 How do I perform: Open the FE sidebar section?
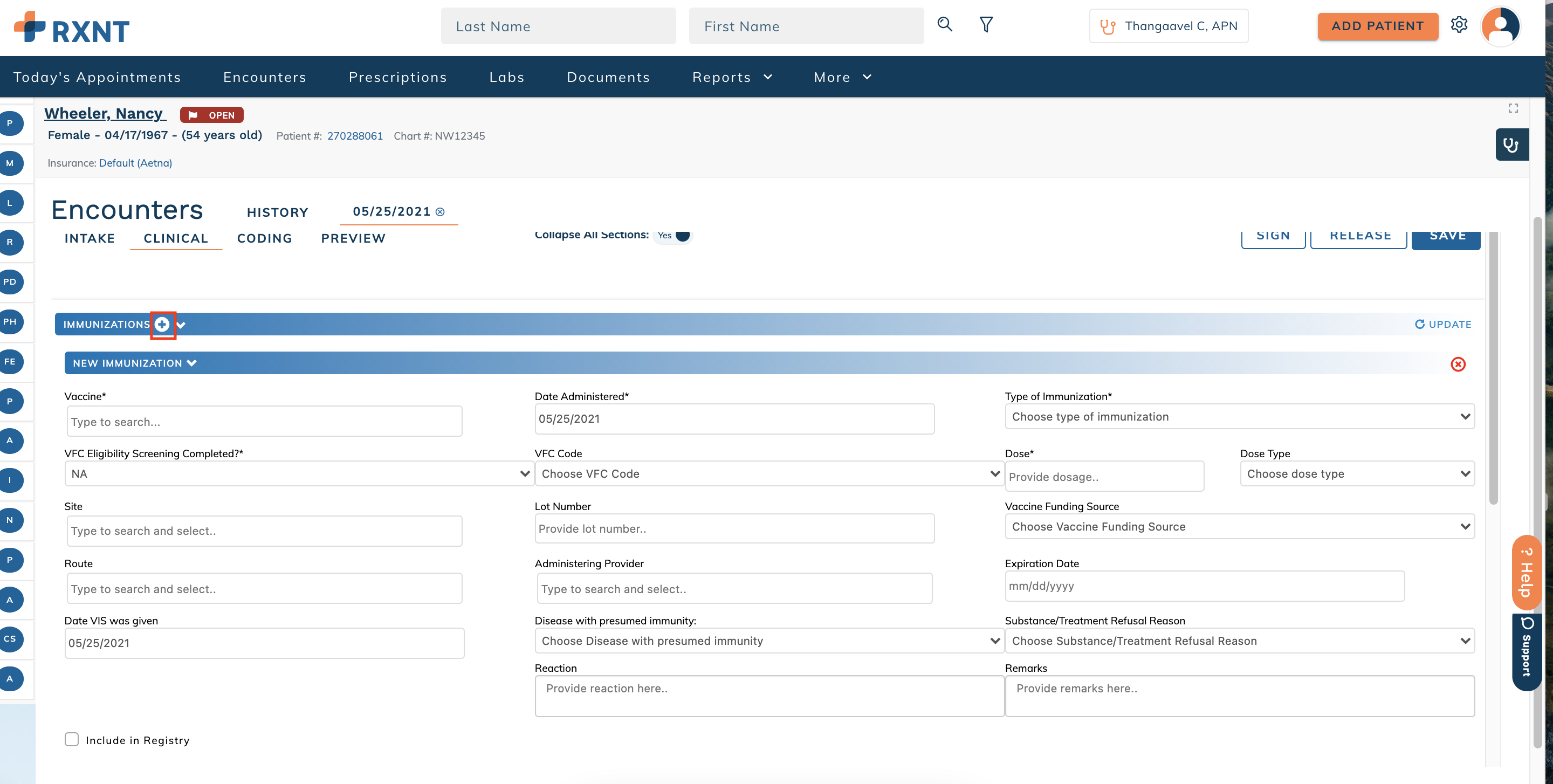click(x=10, y=362)
